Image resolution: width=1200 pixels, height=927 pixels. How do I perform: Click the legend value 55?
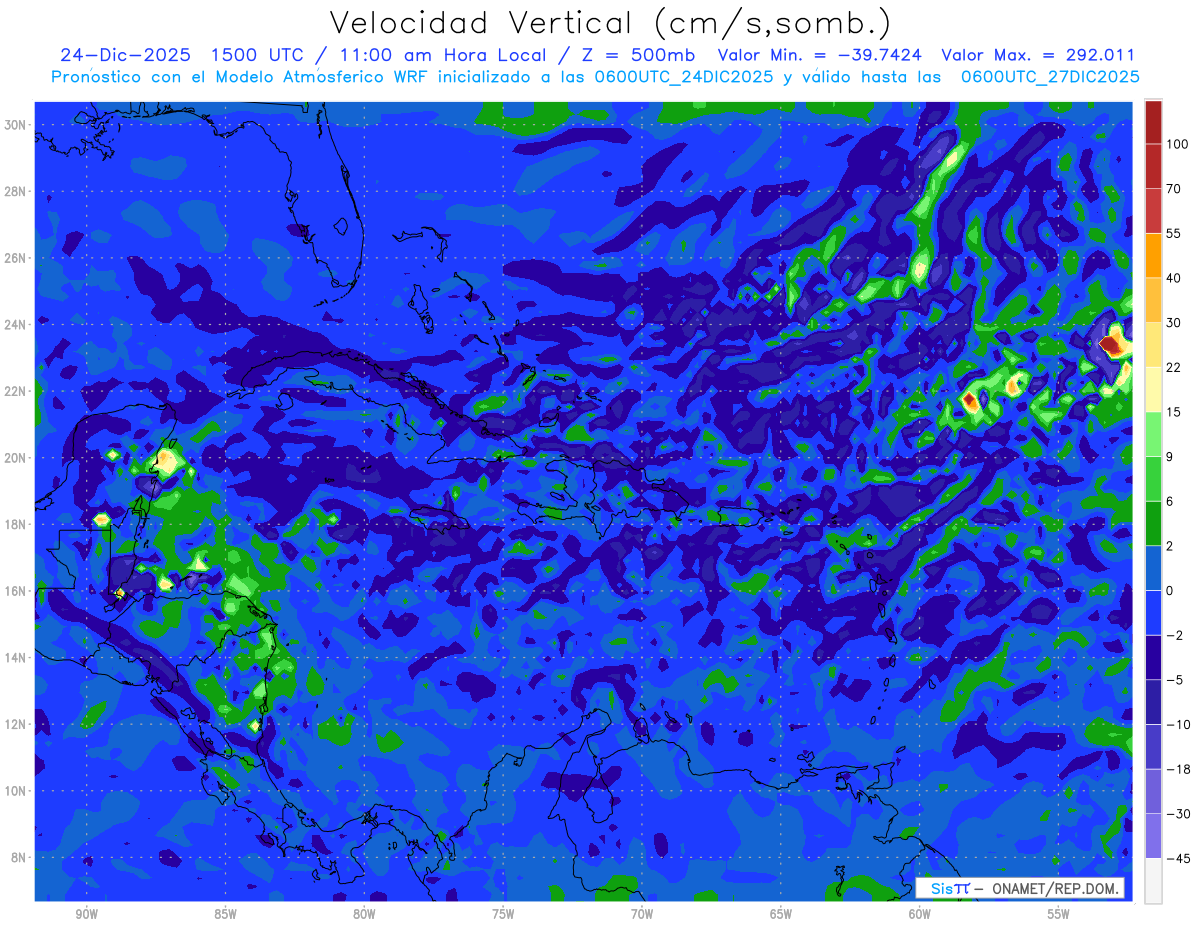[1174, 233]
